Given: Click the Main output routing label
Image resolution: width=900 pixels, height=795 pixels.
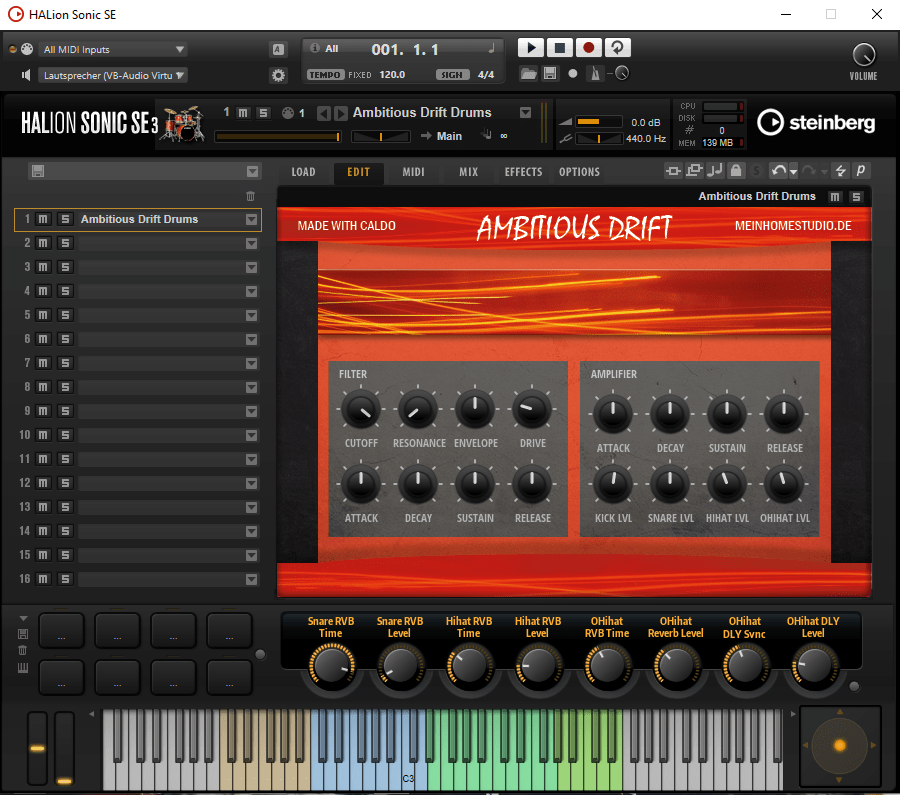Looking at the screenshot, I should 449,136.
